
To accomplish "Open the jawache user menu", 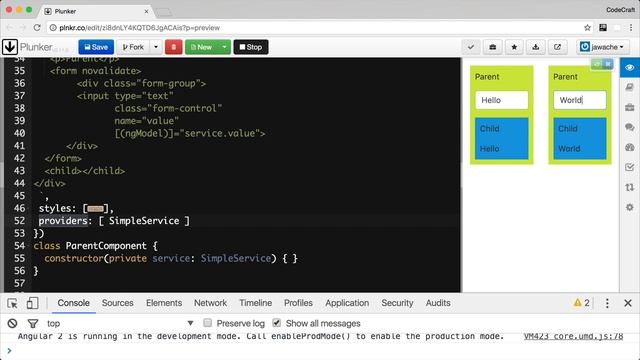I will click(x=603, y=47).
